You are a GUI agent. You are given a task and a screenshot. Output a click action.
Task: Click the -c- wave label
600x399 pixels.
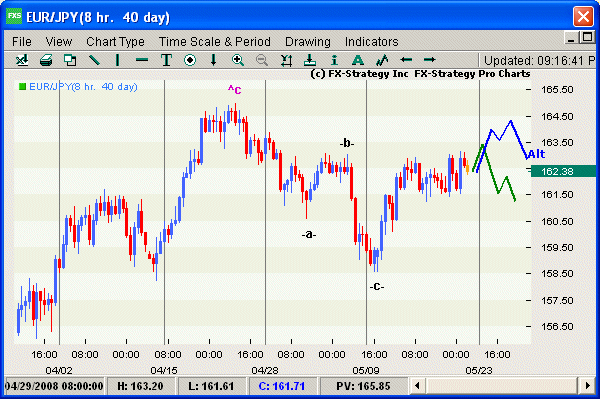pyautogui.click(x=377, y=286)
